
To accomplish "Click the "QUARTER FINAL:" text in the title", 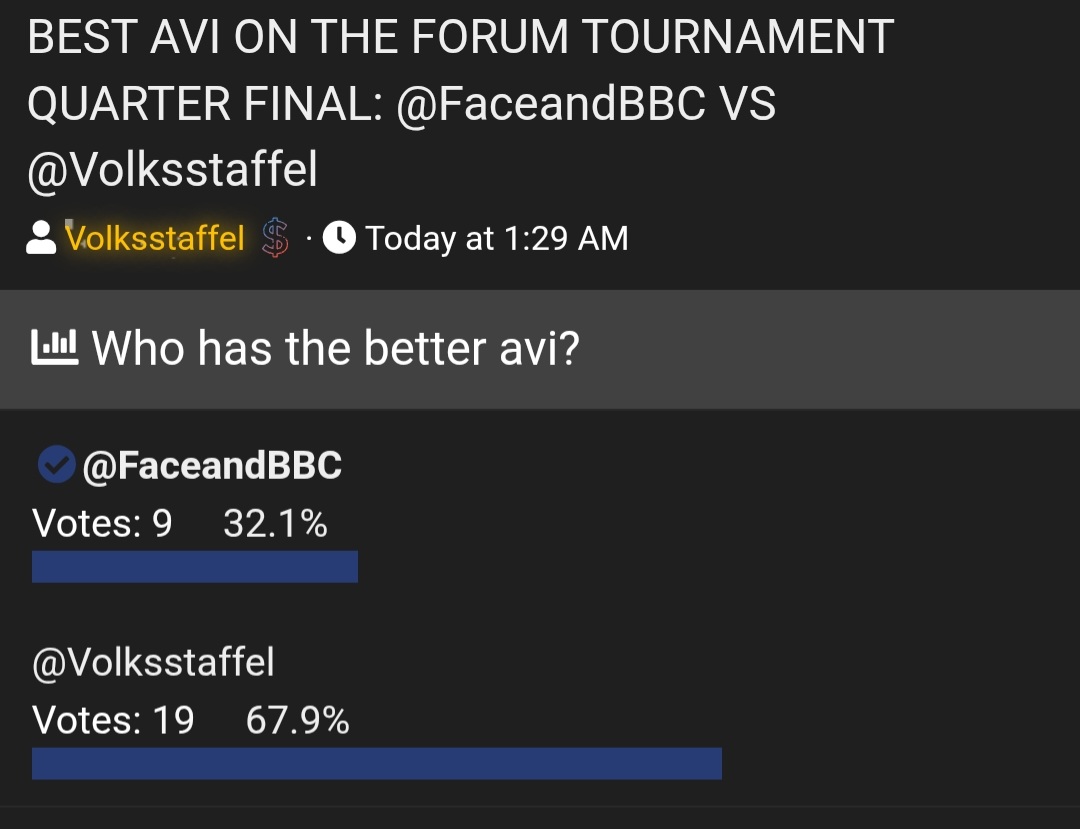I will [x=205, y=105].
